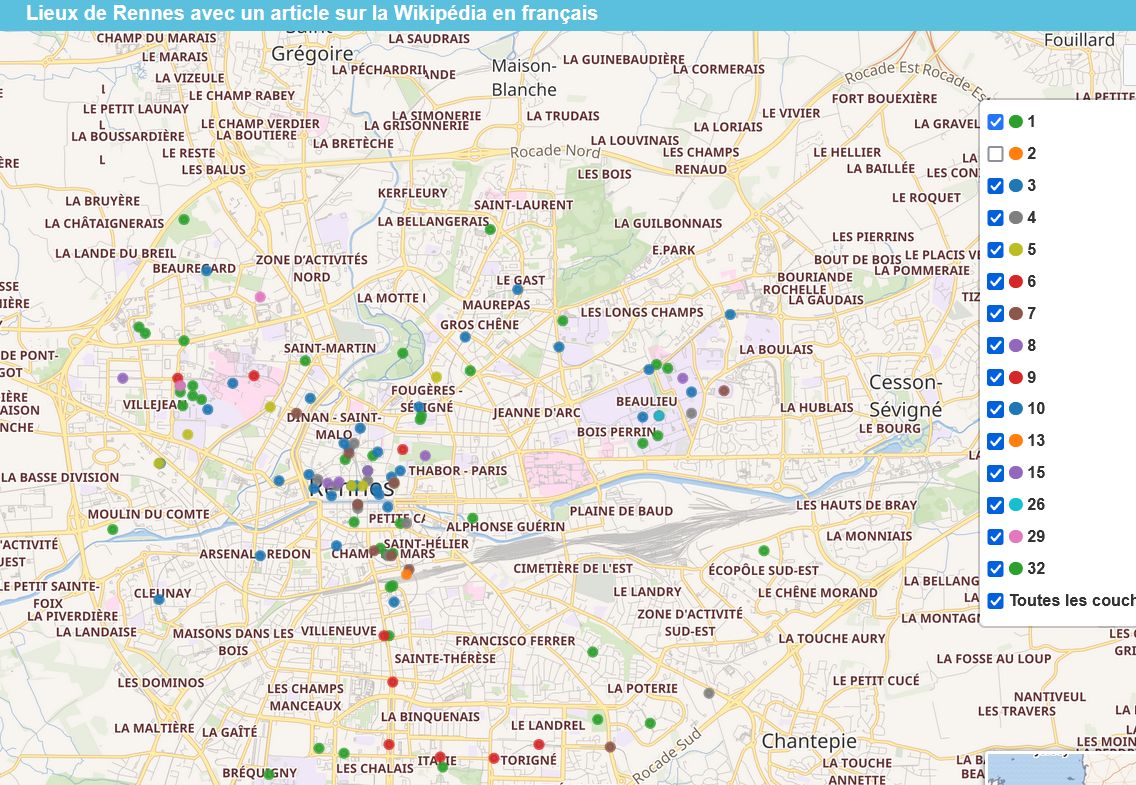1136x785 pixels.
Task: Click the 'JEANNE D'ARC' district label
Action: pos(537,413)
